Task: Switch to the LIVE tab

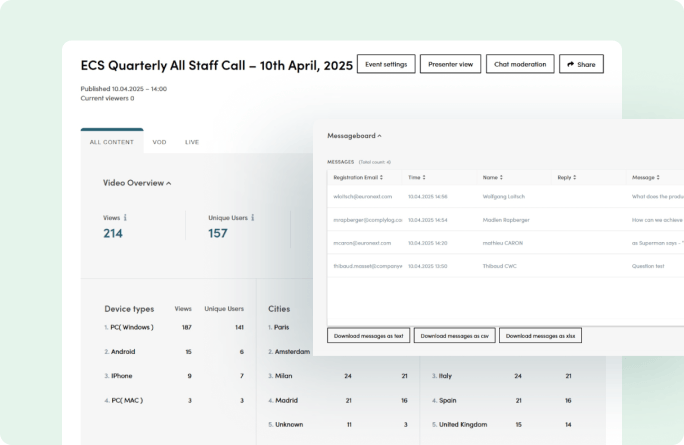Action: (192, 142)
